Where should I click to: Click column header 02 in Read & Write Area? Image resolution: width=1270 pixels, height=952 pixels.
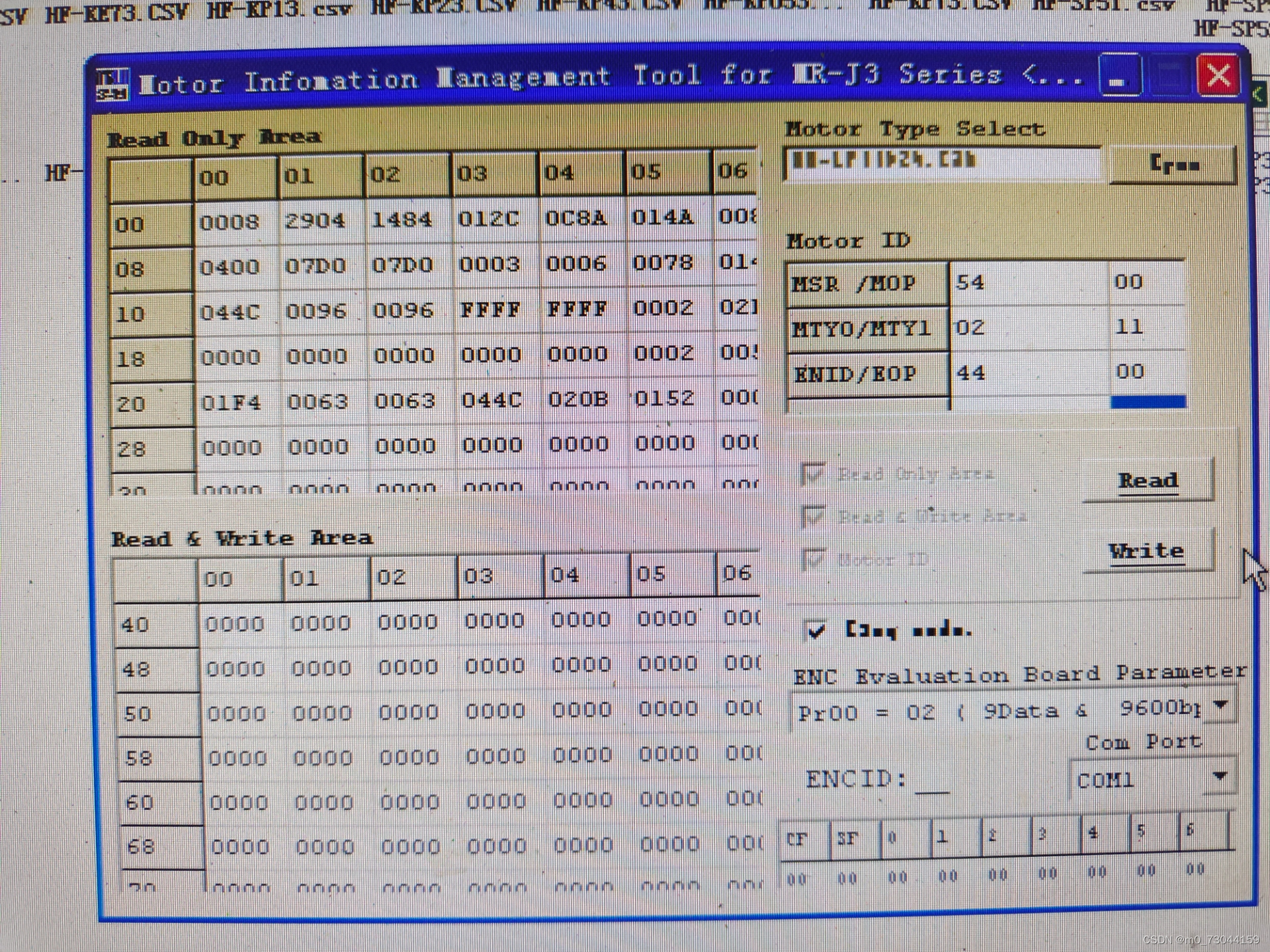click(413, 578)
